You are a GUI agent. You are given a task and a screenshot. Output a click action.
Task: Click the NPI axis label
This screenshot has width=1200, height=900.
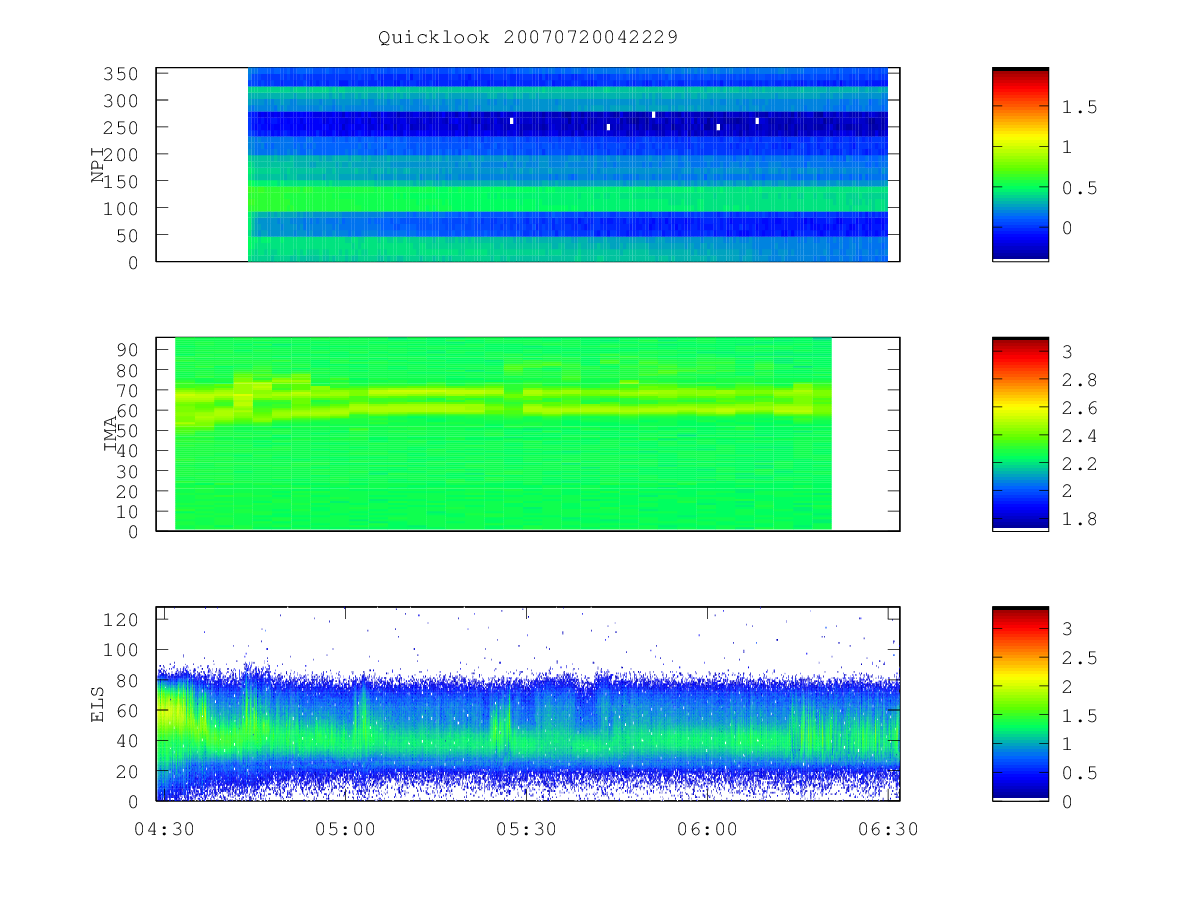[98, 165]
